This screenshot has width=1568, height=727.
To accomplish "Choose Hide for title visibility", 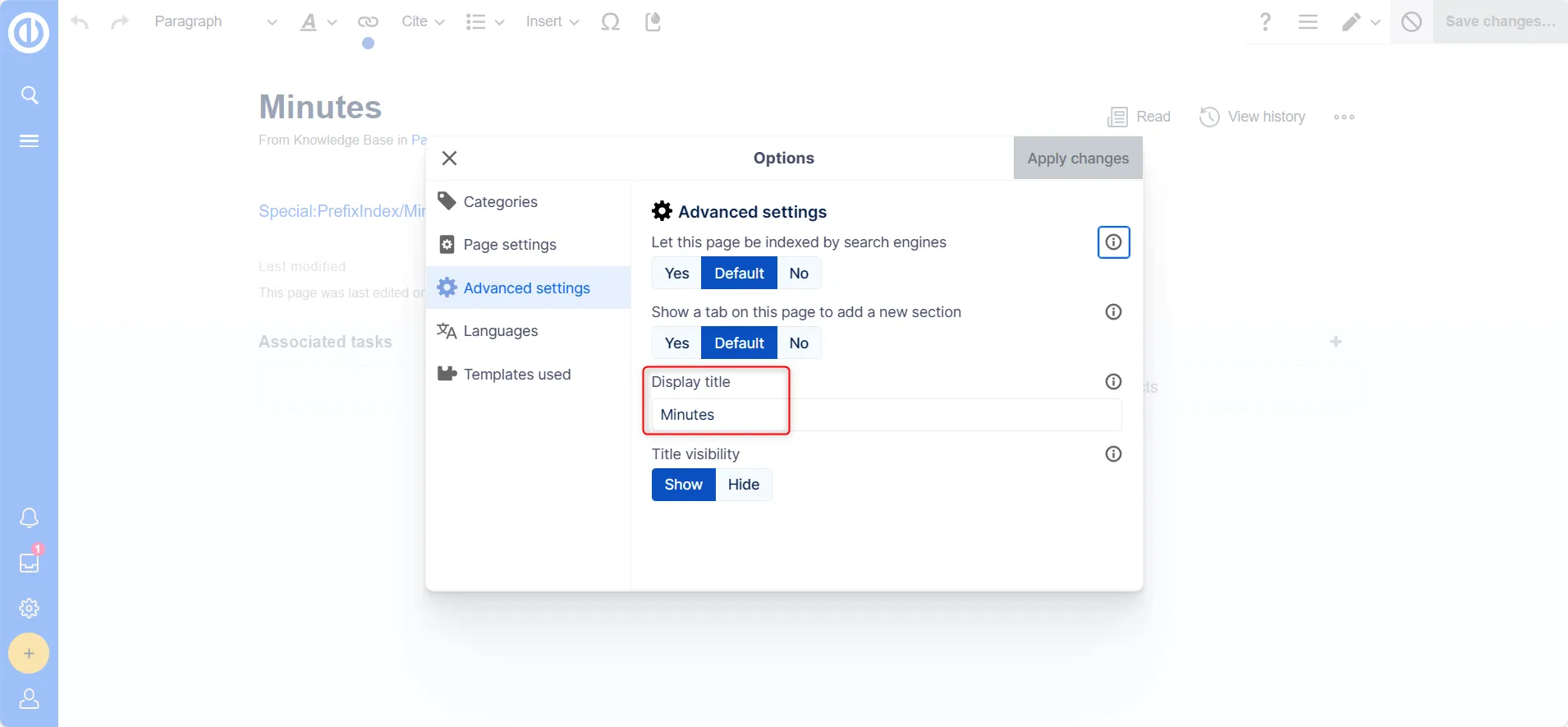I will pos(743,485).
